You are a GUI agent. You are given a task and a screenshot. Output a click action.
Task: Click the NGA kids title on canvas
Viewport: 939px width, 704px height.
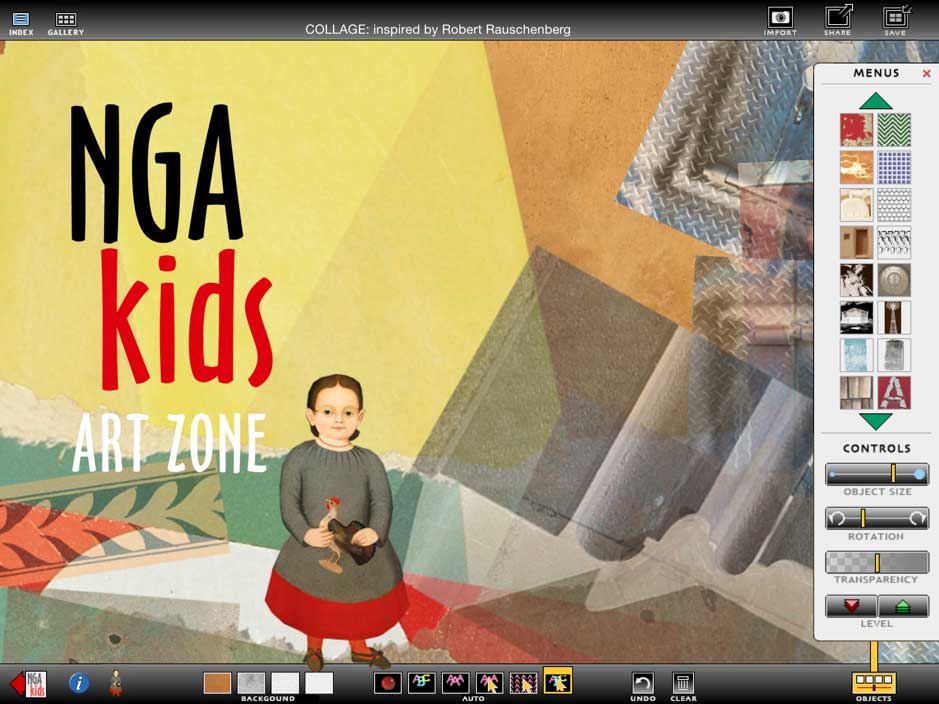[x=172, y=245]
